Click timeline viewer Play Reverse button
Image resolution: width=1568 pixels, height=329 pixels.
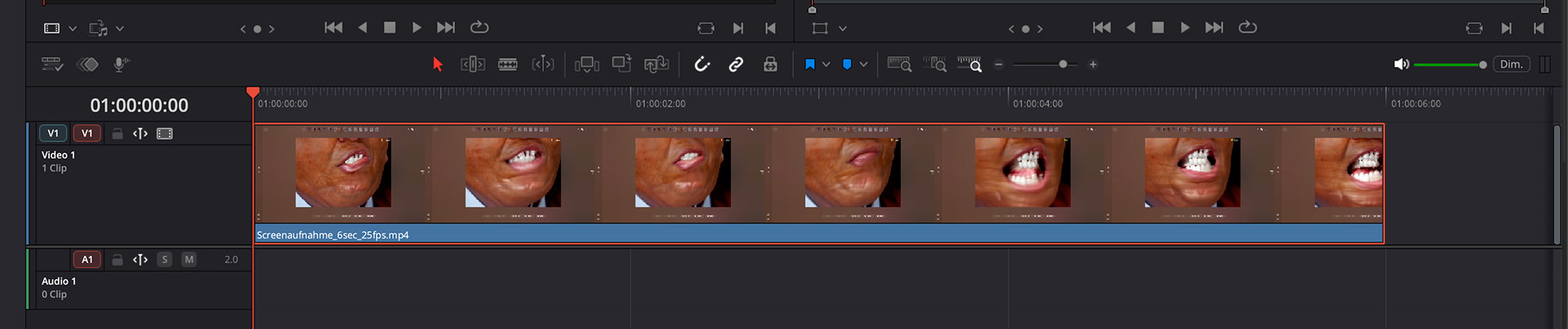point(1131,28)
